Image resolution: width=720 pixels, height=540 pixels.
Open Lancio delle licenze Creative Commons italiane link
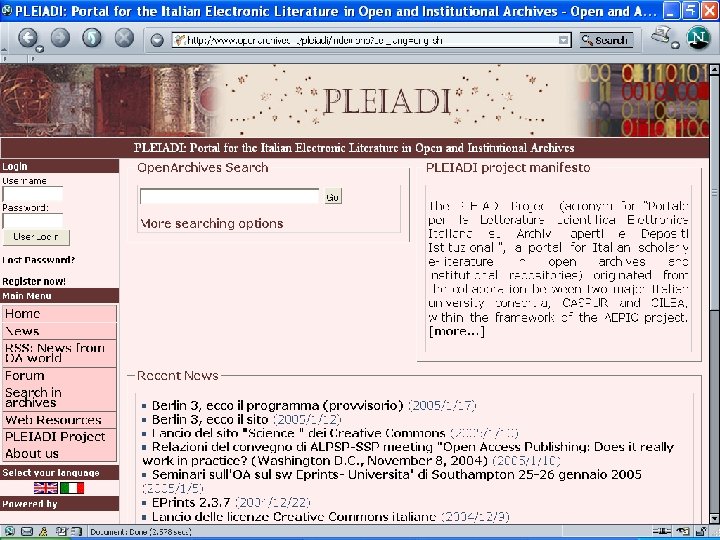point(294,517)
